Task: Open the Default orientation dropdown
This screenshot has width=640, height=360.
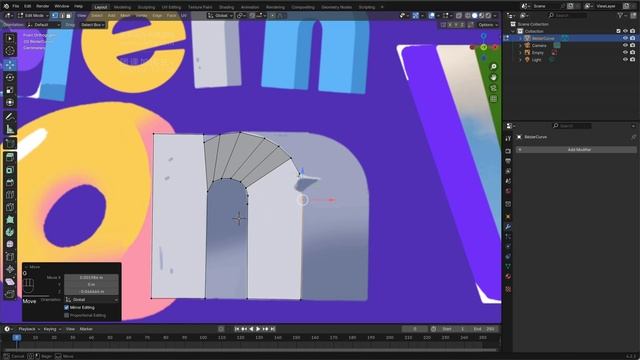Action: click(44, 25)
